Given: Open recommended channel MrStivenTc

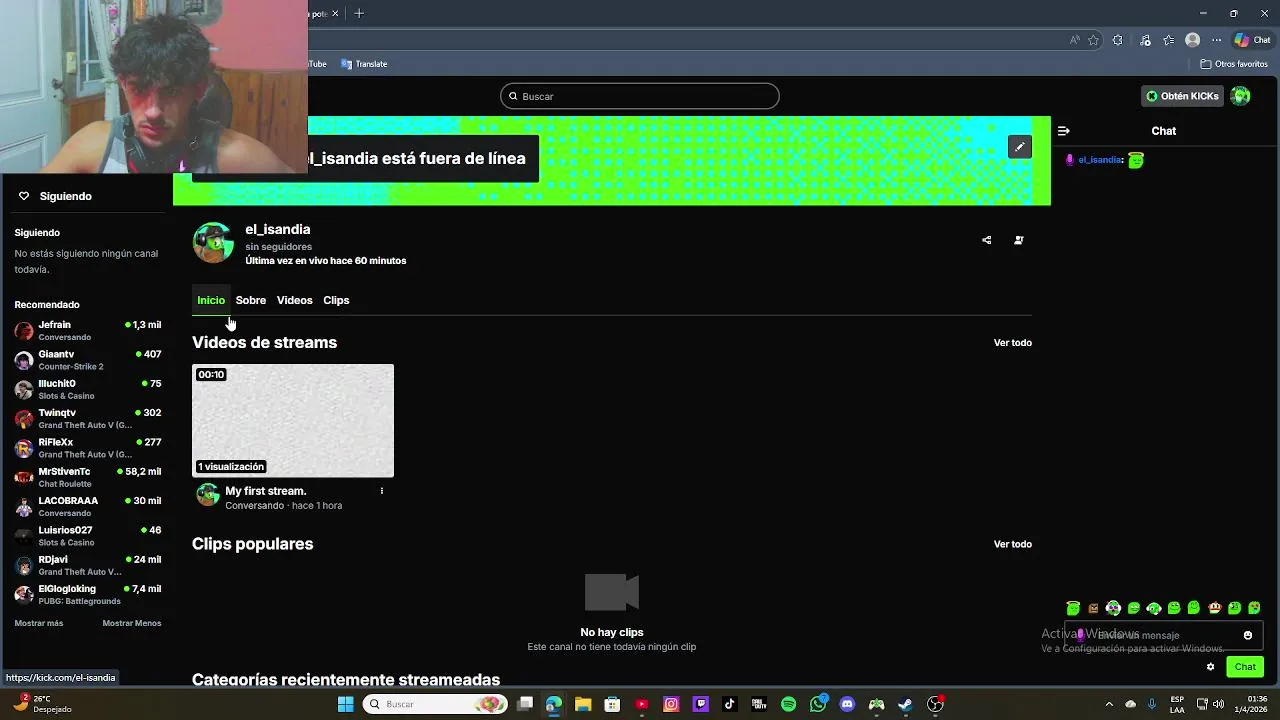Looking at the screenshot, I should pos(88,477).
